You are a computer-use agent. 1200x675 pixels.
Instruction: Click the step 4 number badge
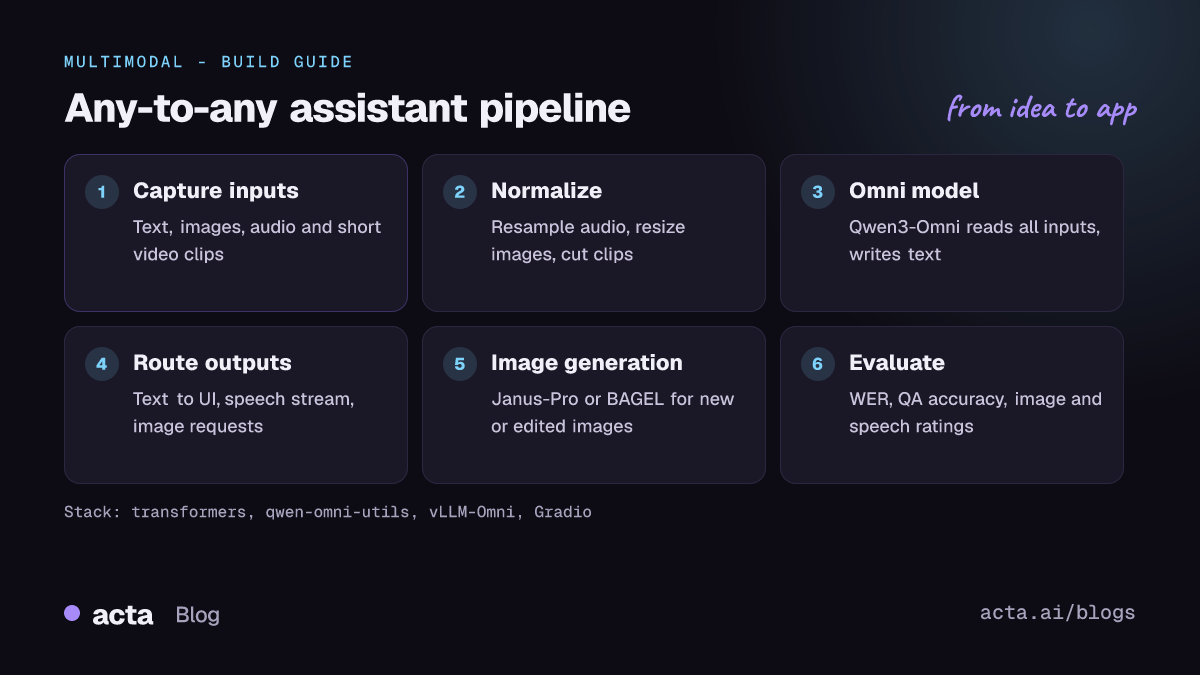pos(102,364)
